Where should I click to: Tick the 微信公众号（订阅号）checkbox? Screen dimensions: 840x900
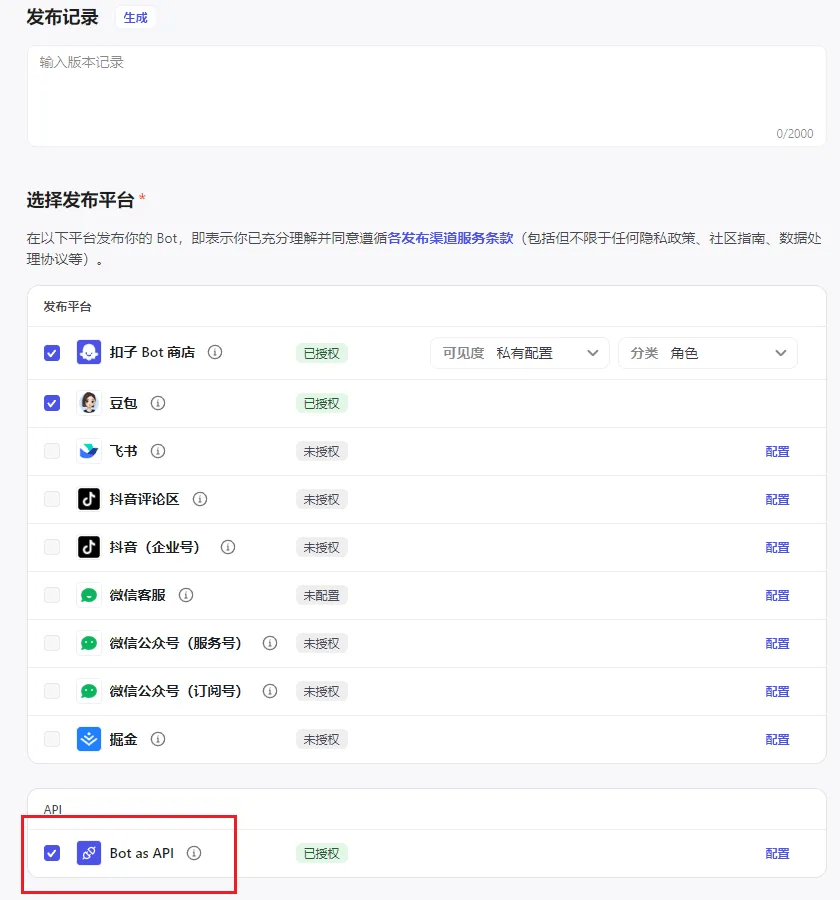click(x=52, y=691)
